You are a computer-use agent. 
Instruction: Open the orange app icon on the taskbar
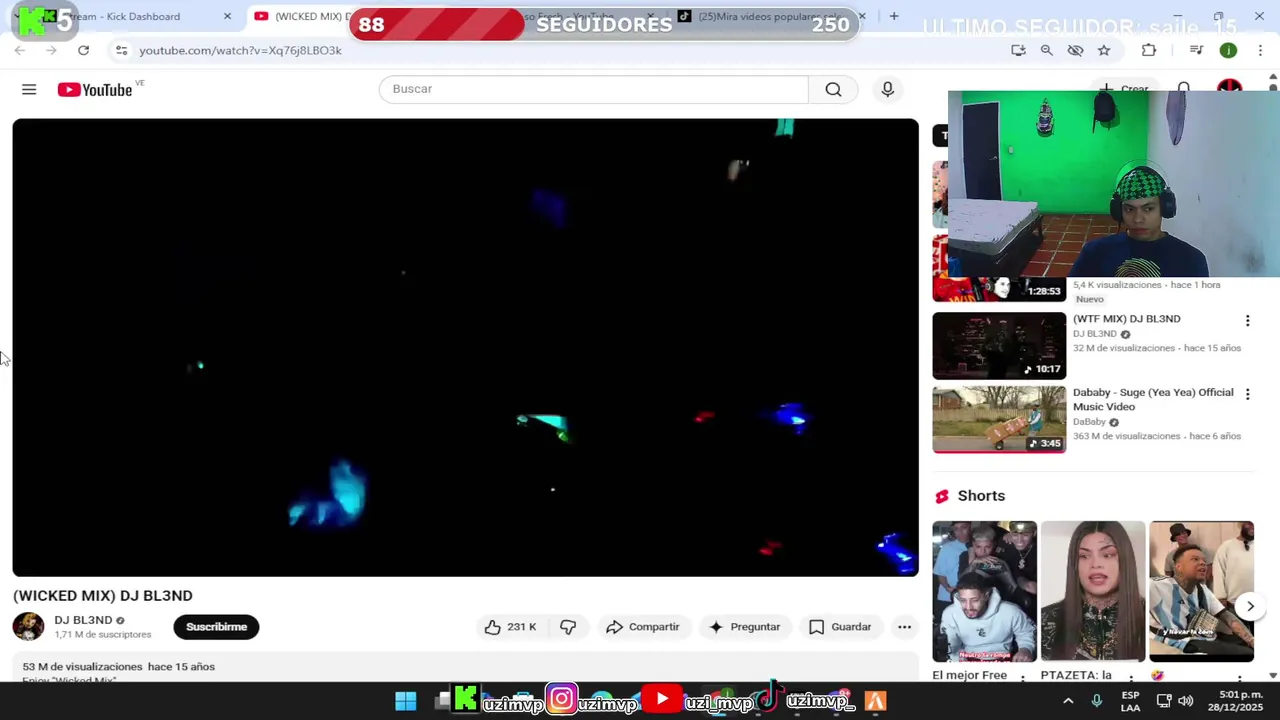pos(875,701)
